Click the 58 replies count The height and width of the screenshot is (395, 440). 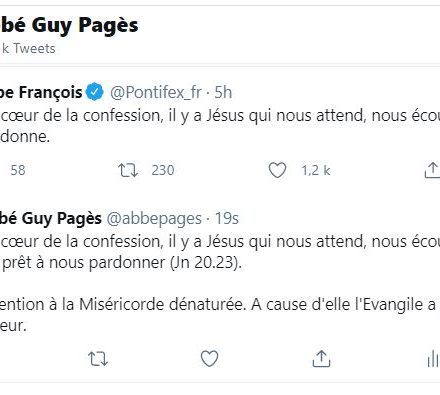click(x=18, y=170)
